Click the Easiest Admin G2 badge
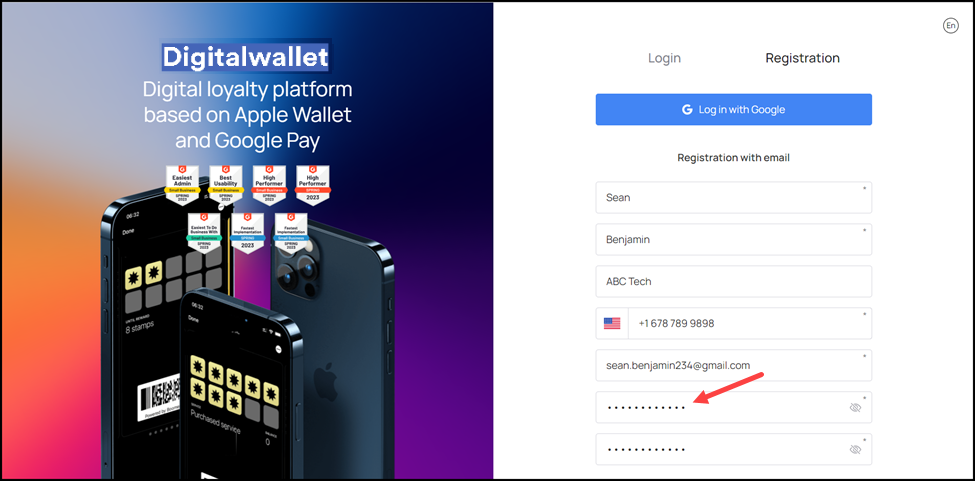 click(x=182, y=185)
